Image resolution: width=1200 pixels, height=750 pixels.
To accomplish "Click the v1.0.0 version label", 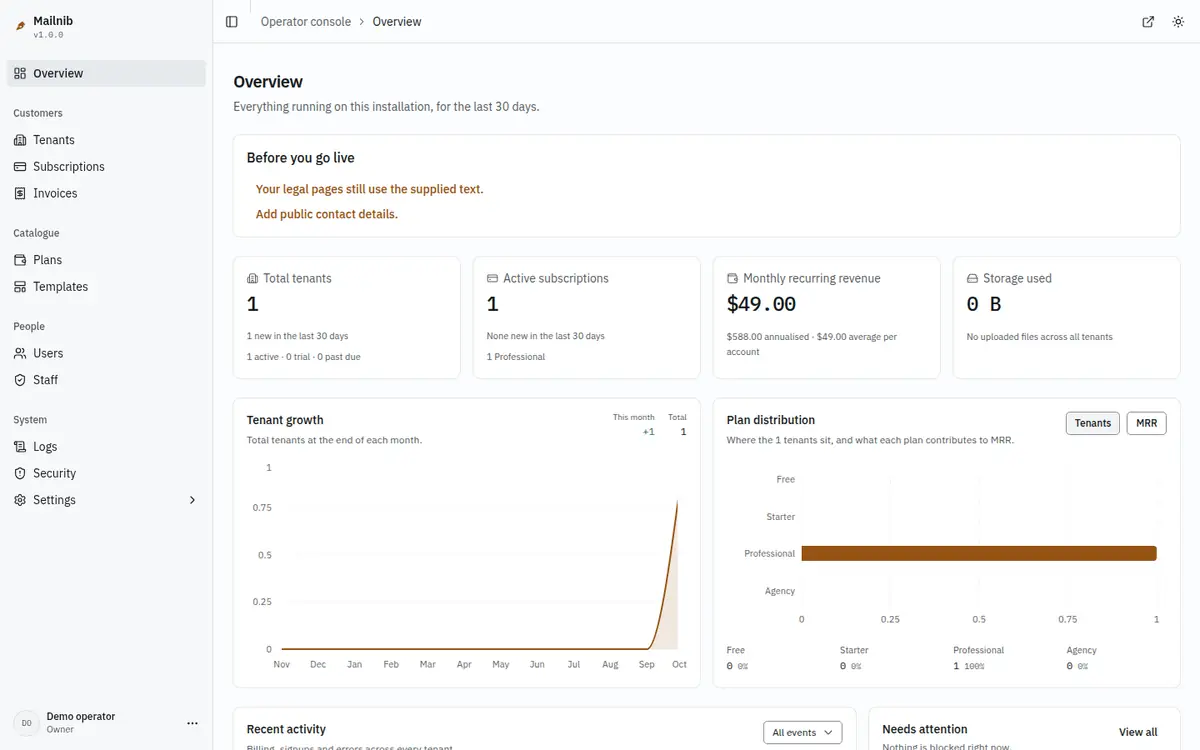I will coord(48,35).
